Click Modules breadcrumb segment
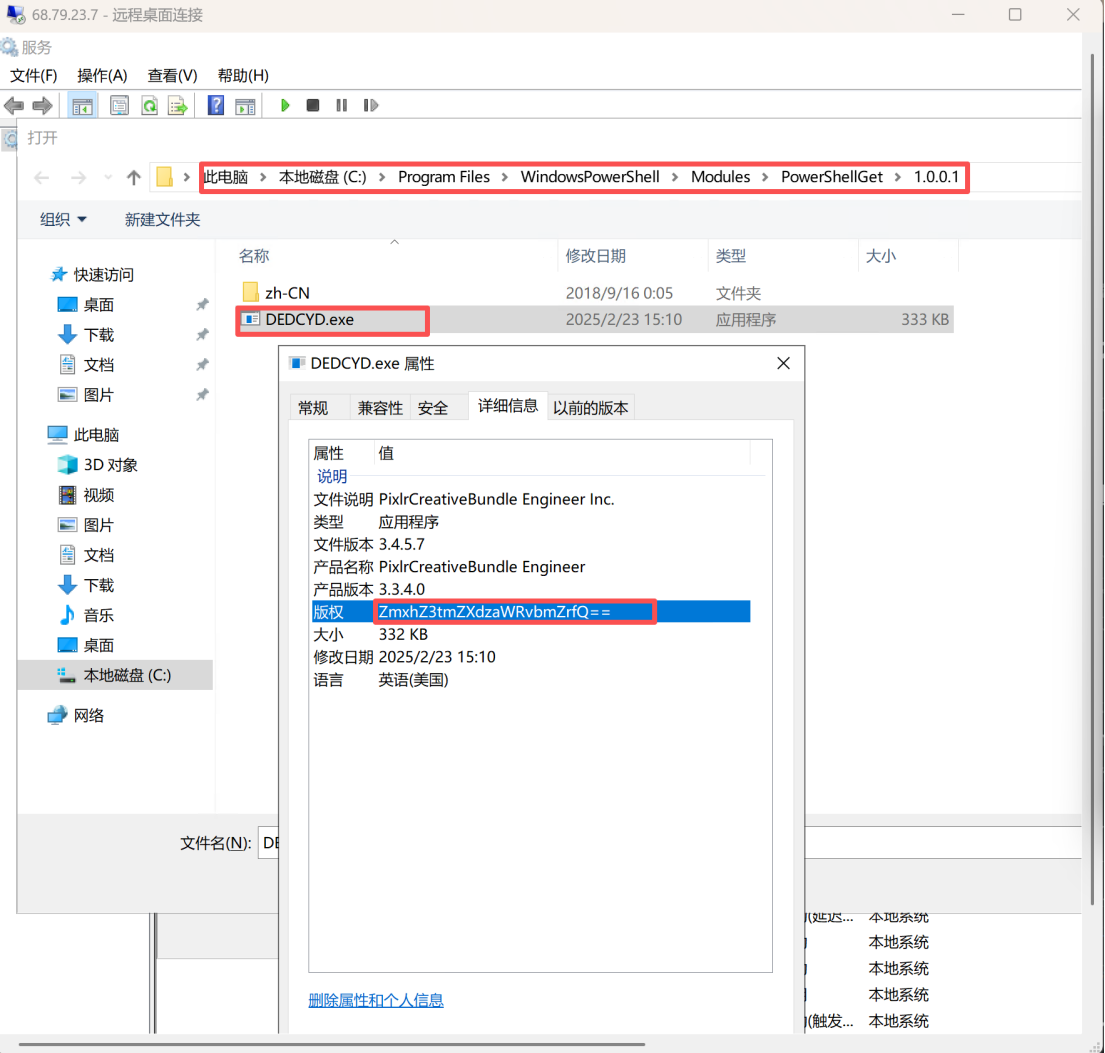This screenshot has height=1053, width=1105. (720, 177)
